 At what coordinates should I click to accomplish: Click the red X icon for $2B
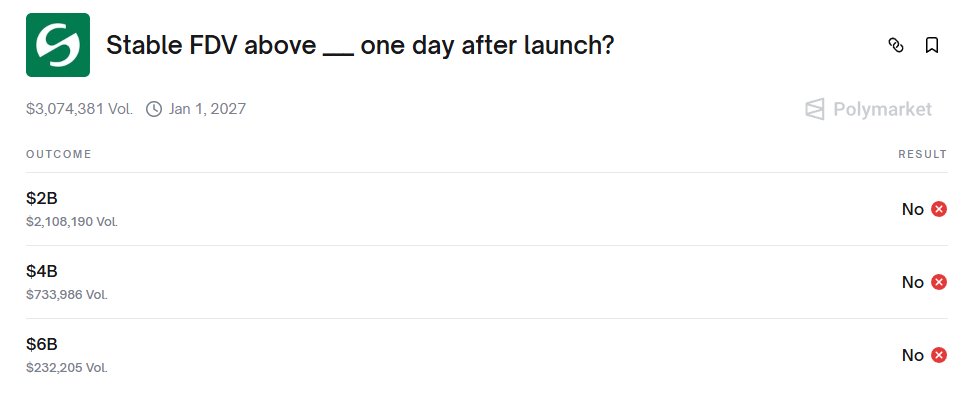(x=939, y=209)
